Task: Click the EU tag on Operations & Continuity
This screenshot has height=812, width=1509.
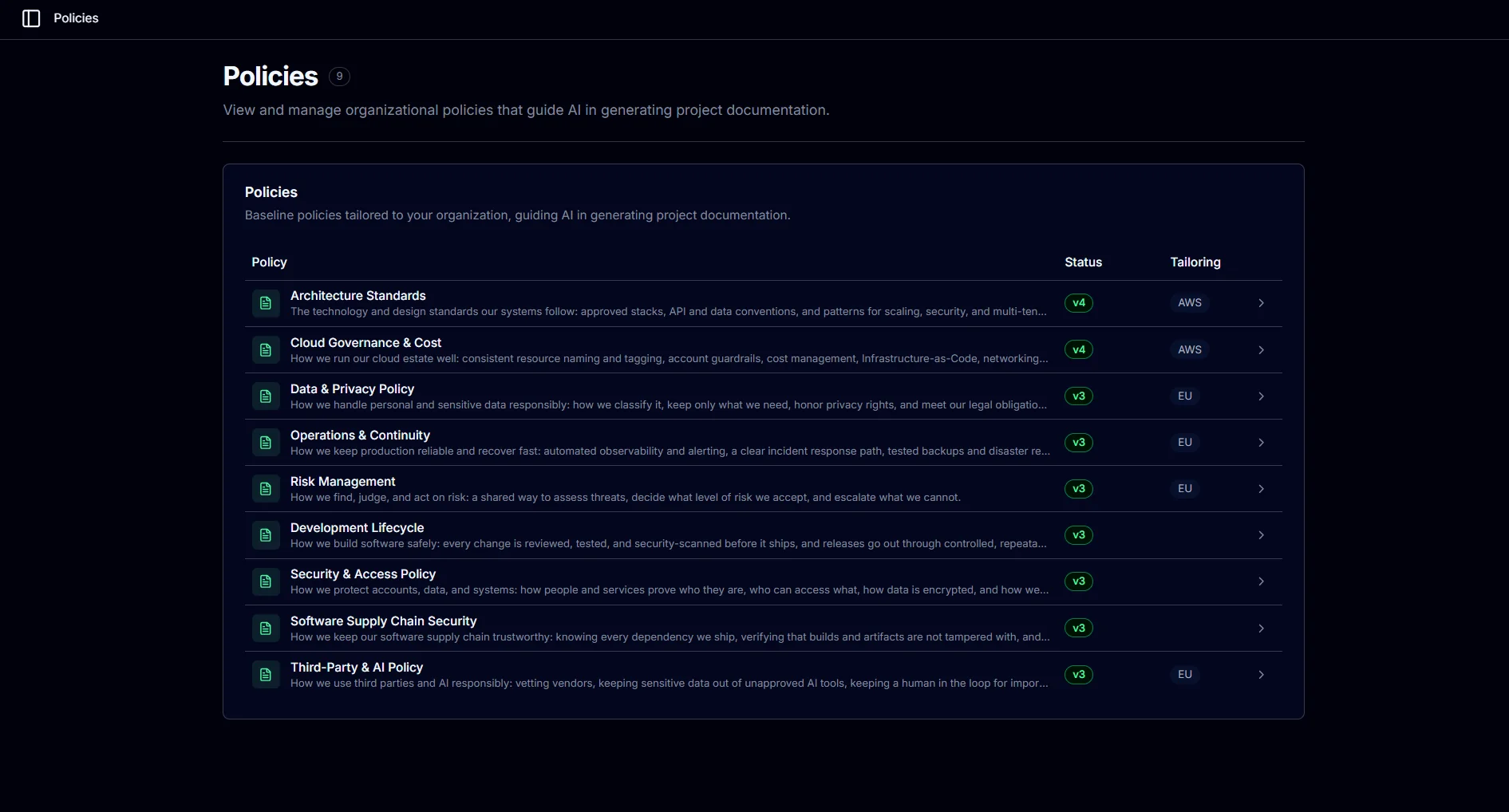Action: (1185, 443)
